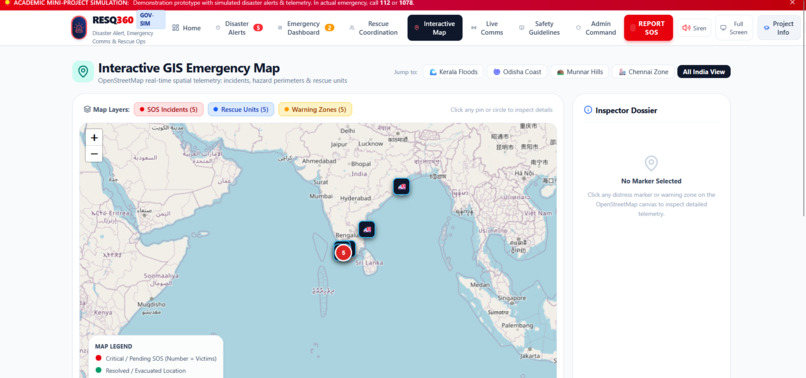Open Safety Guidelines page
Screen dimensions: 806x378
tap(539, 28)
